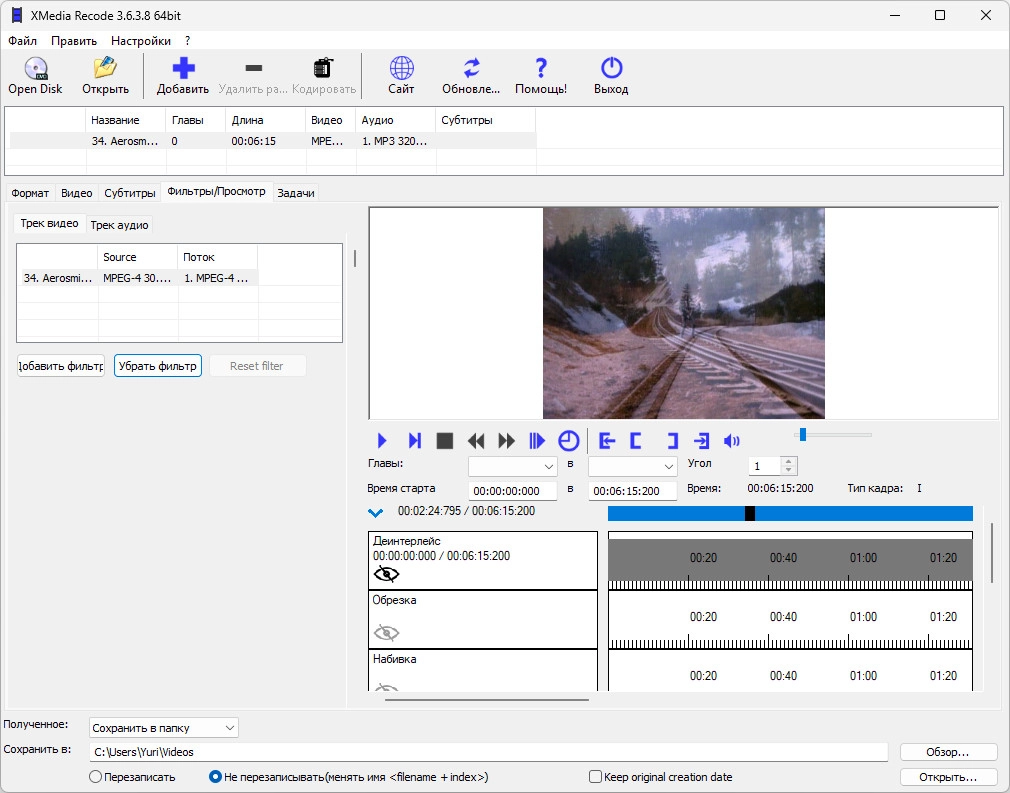Click the Кодировать clapperboard icon
The width and height of the screenshot is (1010, 793).
click(x=323, y=68)
